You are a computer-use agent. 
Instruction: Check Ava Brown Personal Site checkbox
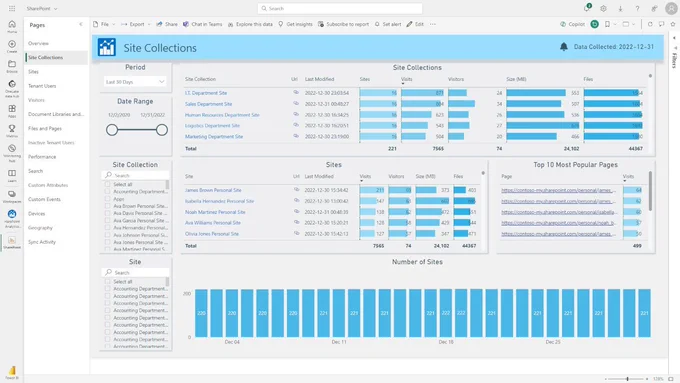(x=108, y=206)
